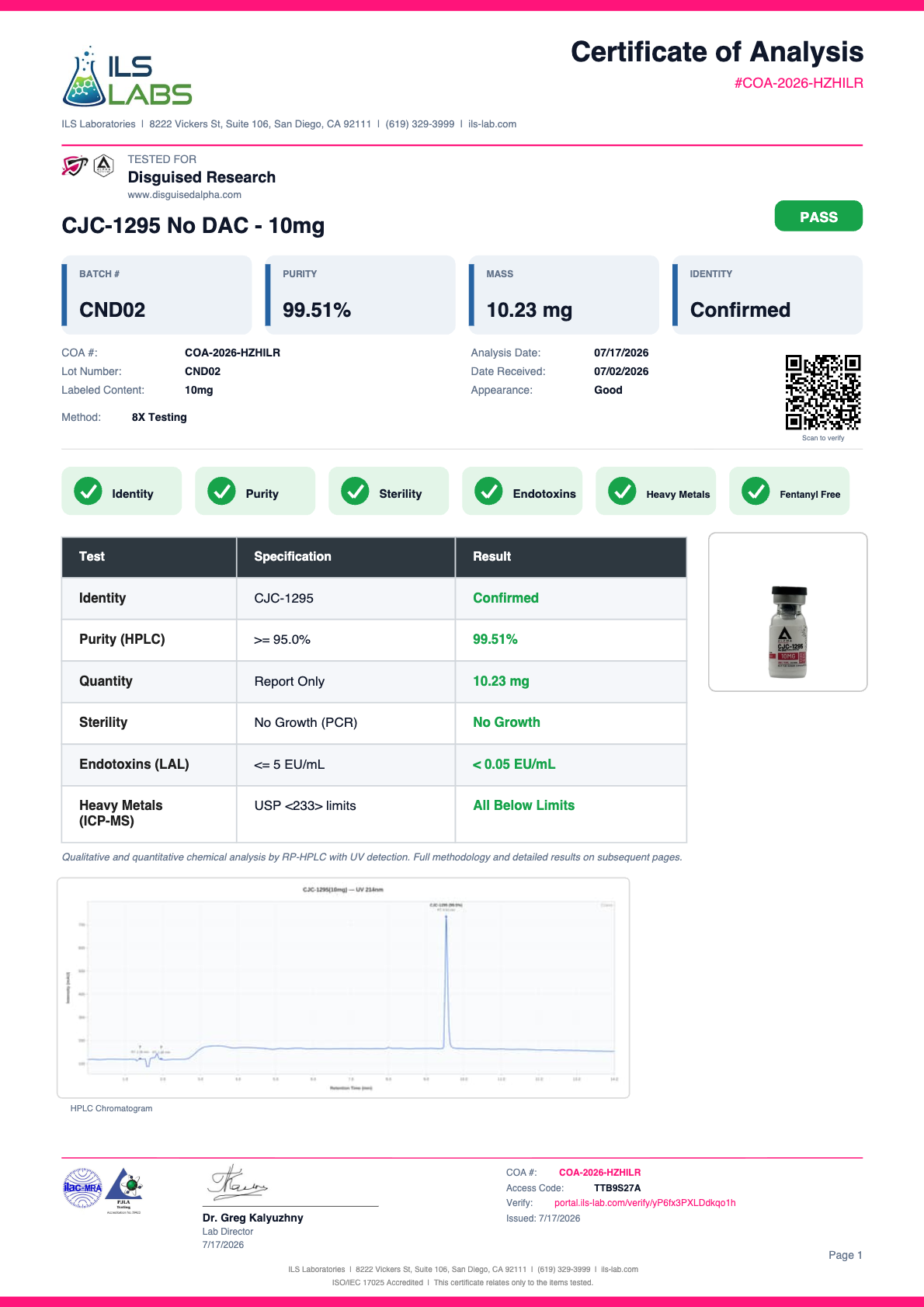The image size is (924, 1307).
Task: Click the Lot Number CND02 value
Action: (203, 371)
